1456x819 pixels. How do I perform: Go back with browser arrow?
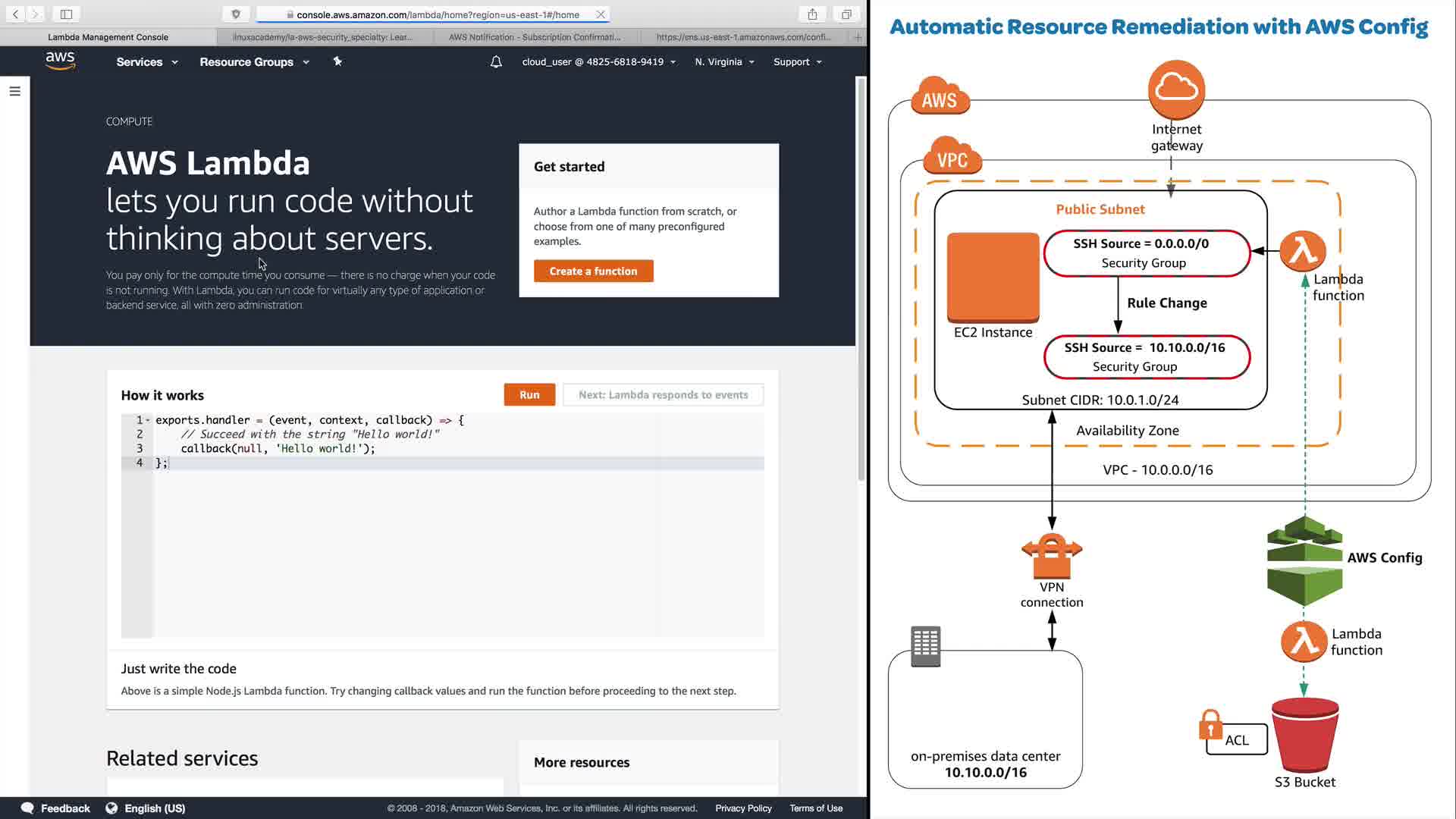pyautogui.click(x=15, y=14)
